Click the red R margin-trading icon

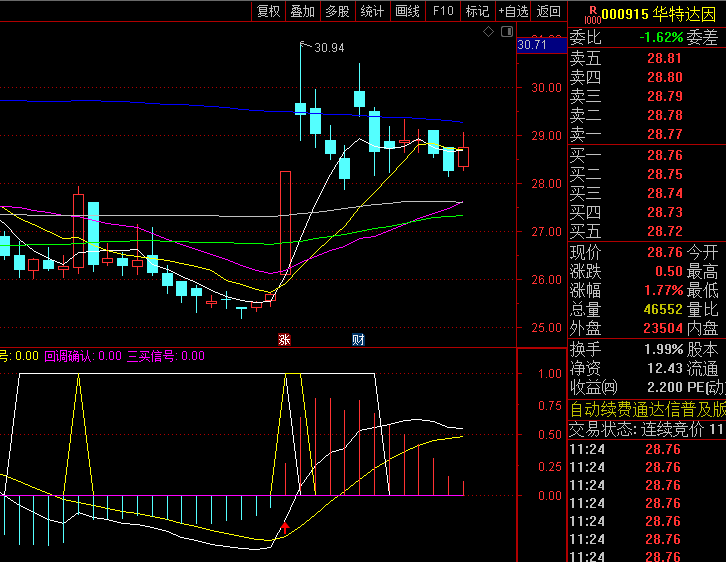coord(591,11)
